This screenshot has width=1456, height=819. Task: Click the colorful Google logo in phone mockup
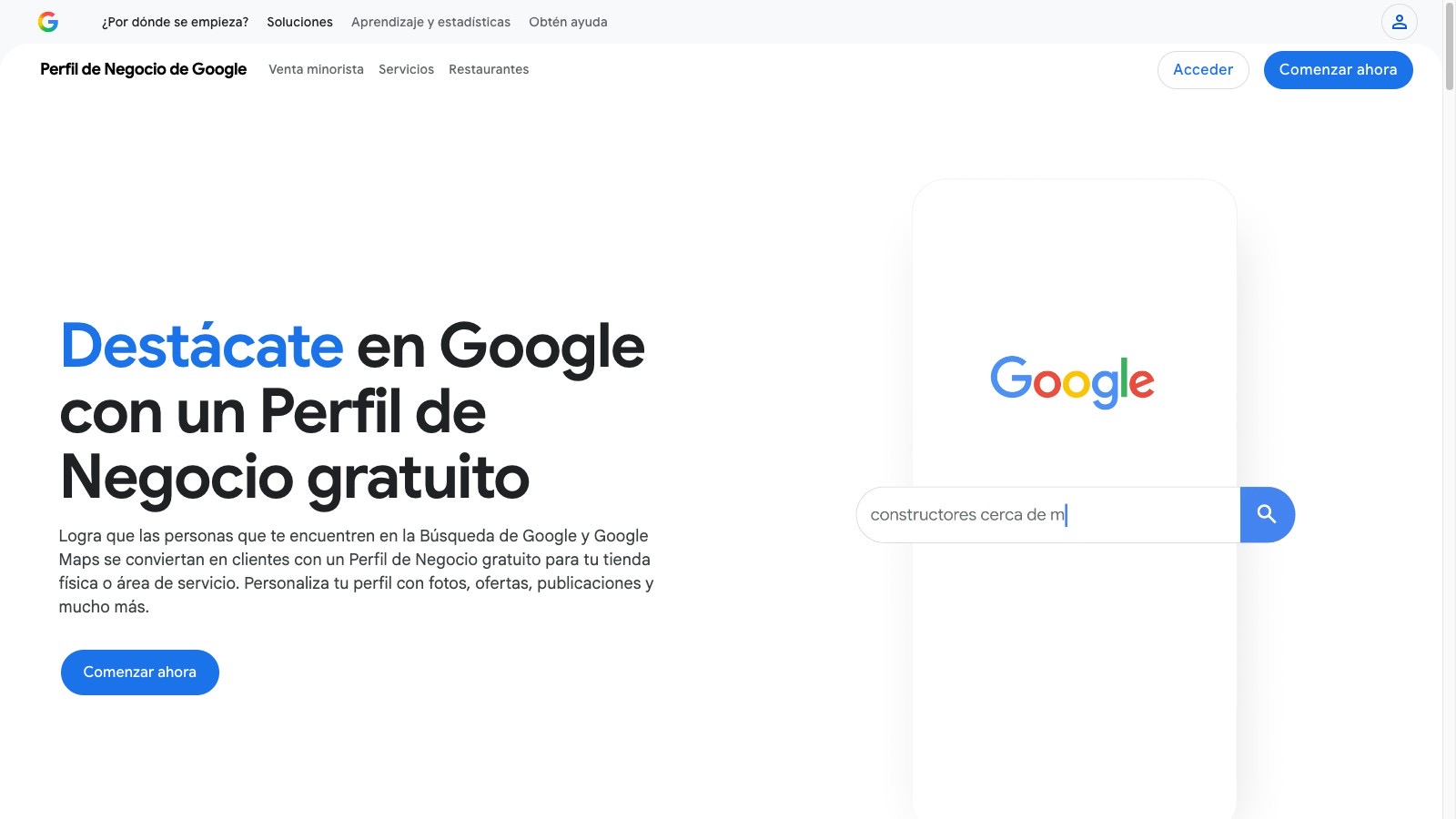click(x=1072, y=381)
